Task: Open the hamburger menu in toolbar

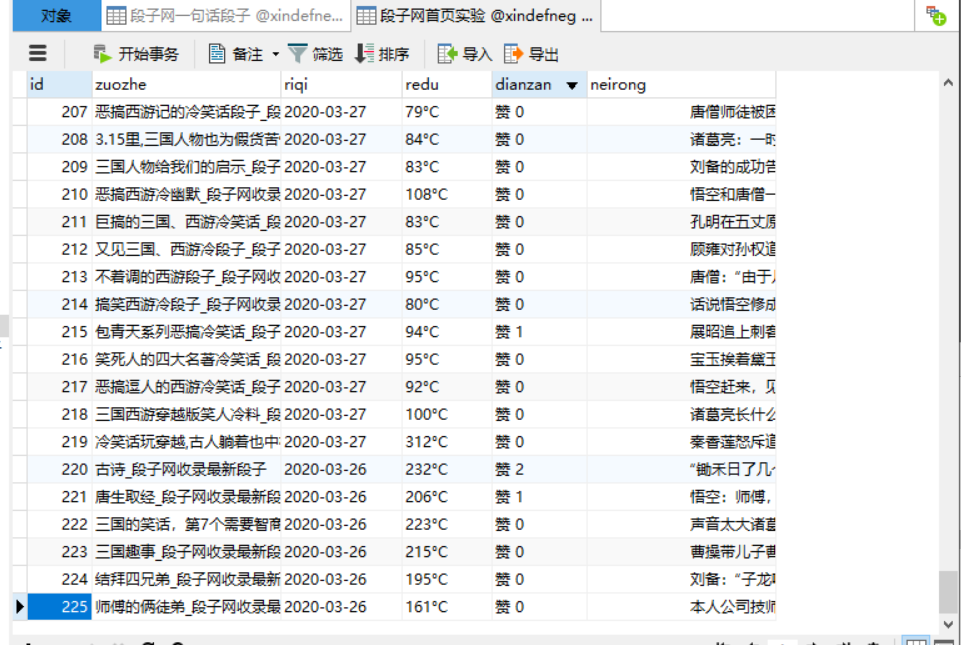Action: tap(38, 54)
